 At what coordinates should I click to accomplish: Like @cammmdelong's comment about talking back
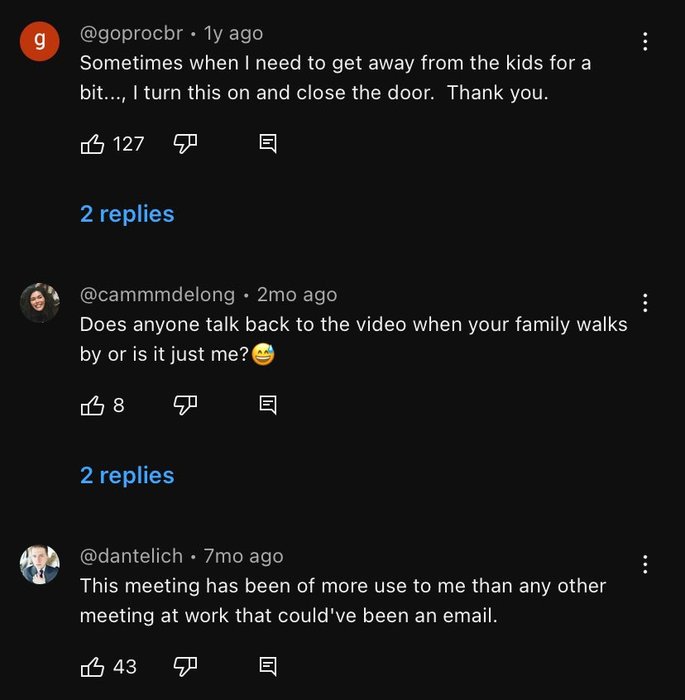[x=92, y=405]
